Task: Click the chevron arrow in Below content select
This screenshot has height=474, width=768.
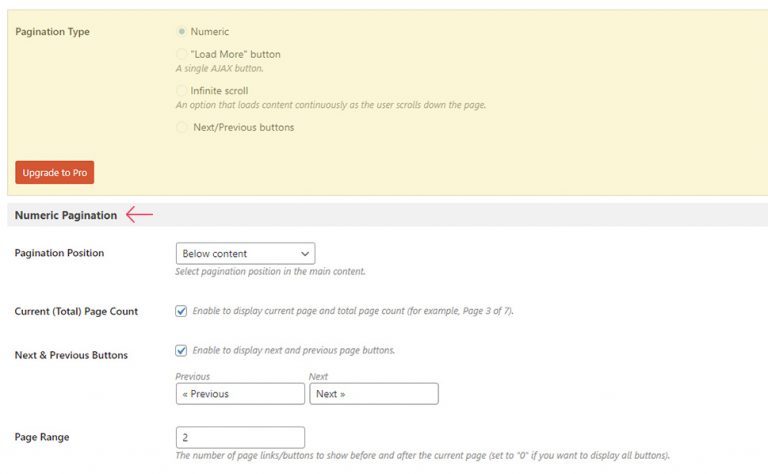Action: tap(305, 254)
